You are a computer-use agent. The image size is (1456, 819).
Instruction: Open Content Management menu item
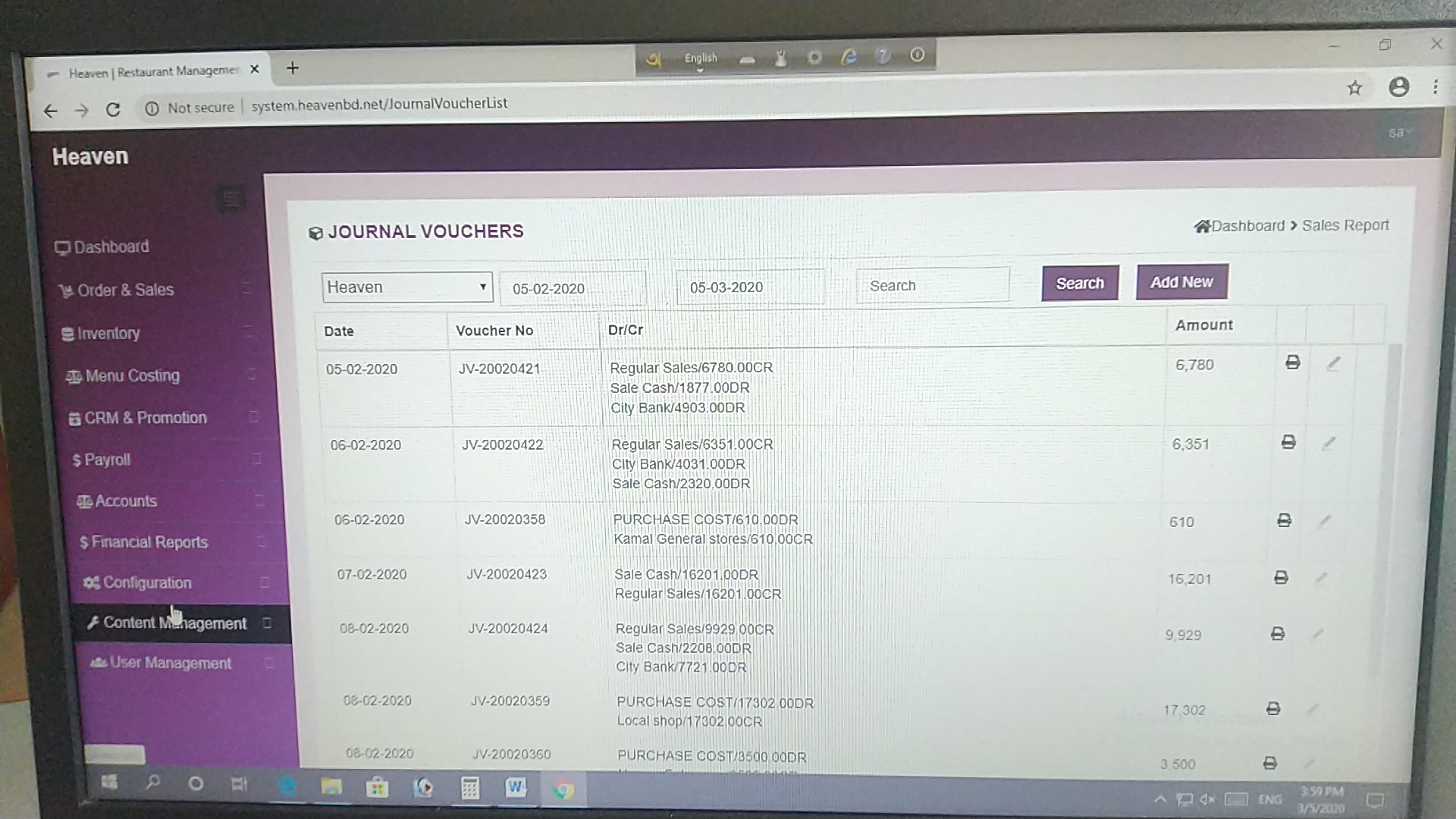point(174,623)
